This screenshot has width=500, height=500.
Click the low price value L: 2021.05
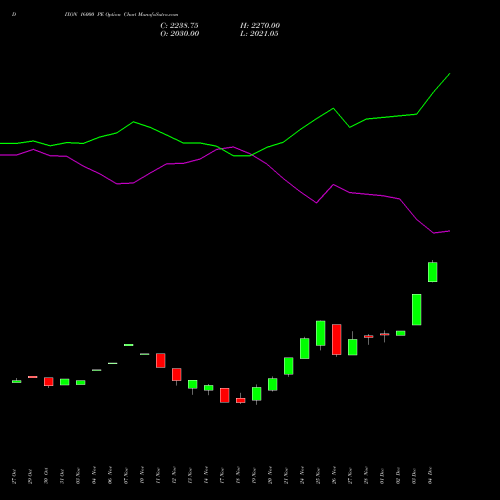[259, 34]
